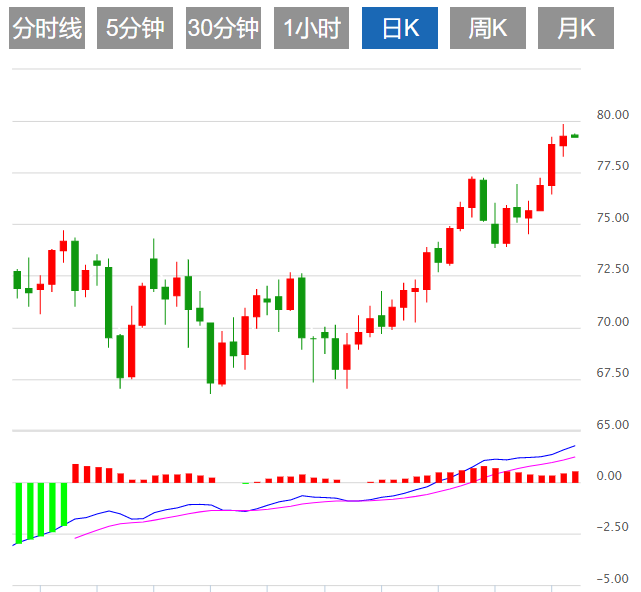The height and width of the screenshot is (592, 641).
Task: Show the 1小时 chart view
Action: point(312,28)
